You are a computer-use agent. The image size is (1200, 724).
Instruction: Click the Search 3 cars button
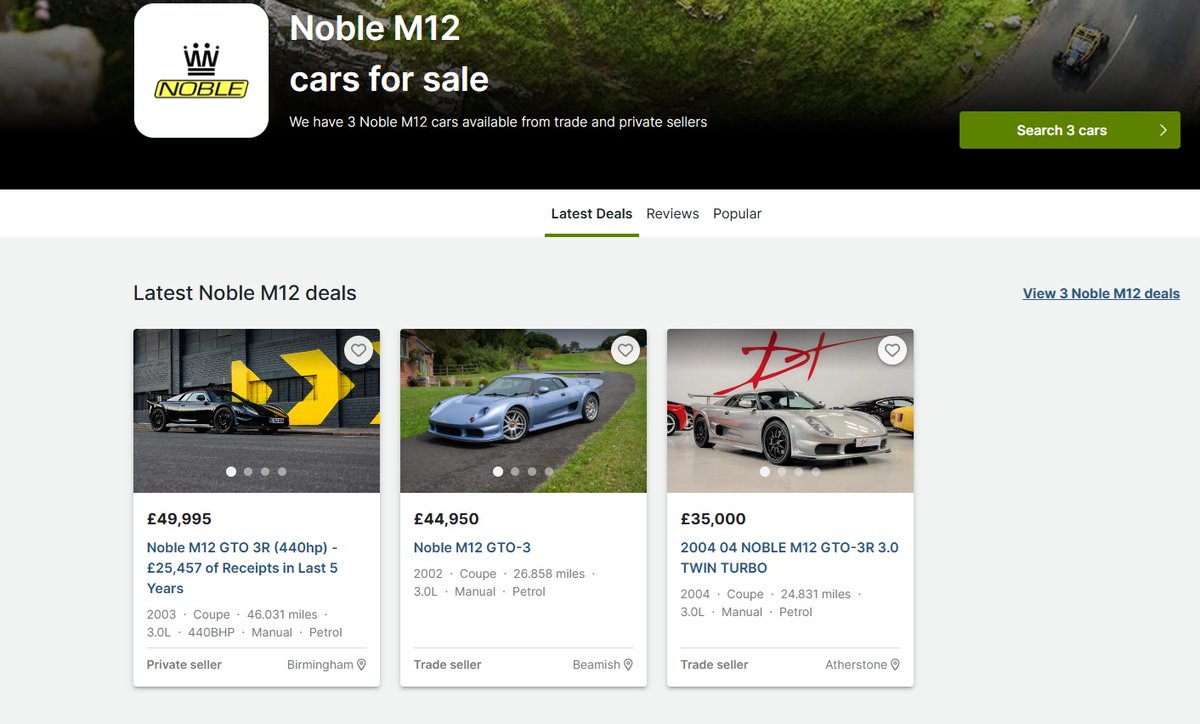[x=1070, y=130]
